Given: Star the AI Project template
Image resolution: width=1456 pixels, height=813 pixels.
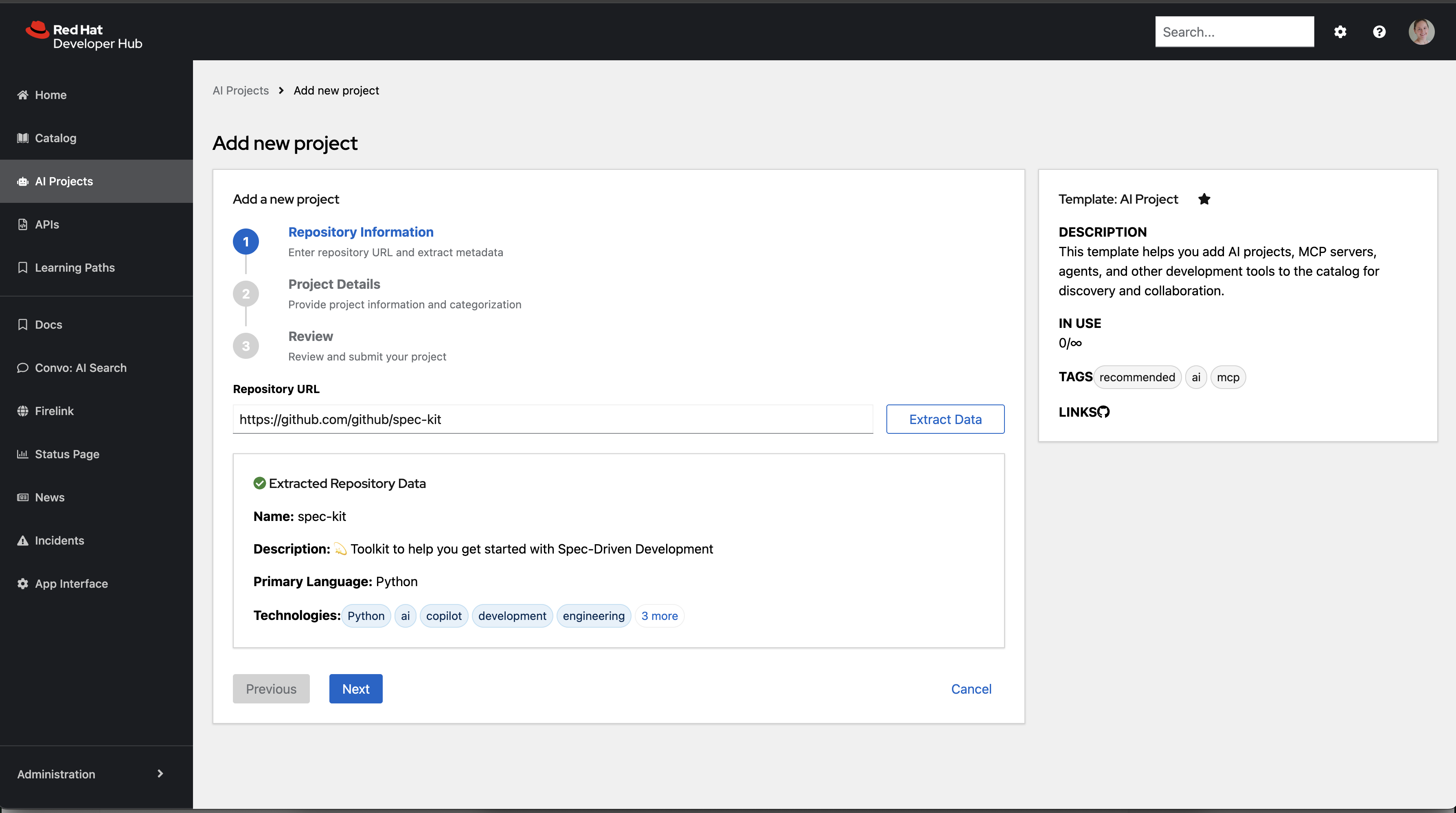Looking at the screenshot, I should [1204, 199].
